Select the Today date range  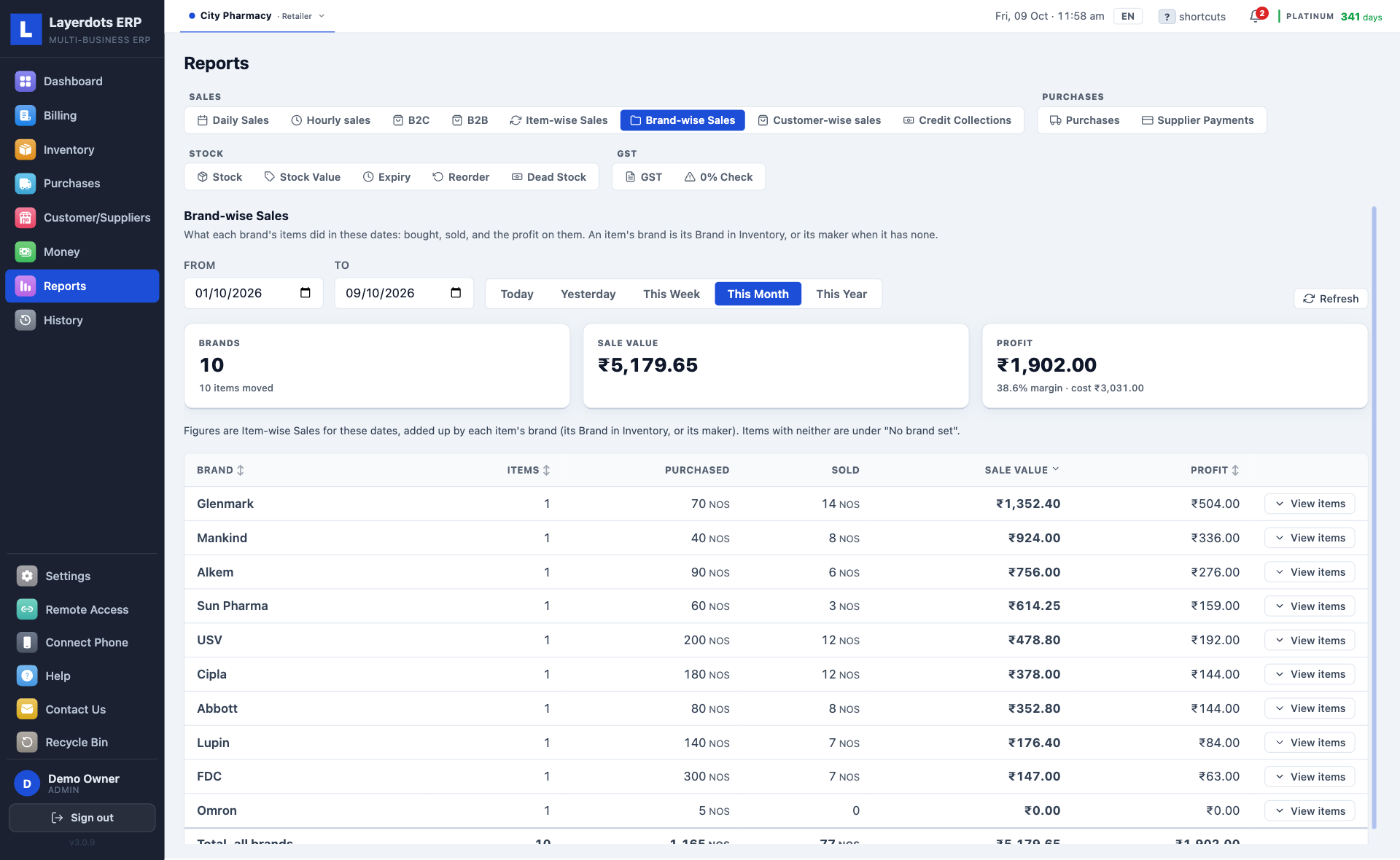(517, 294)
